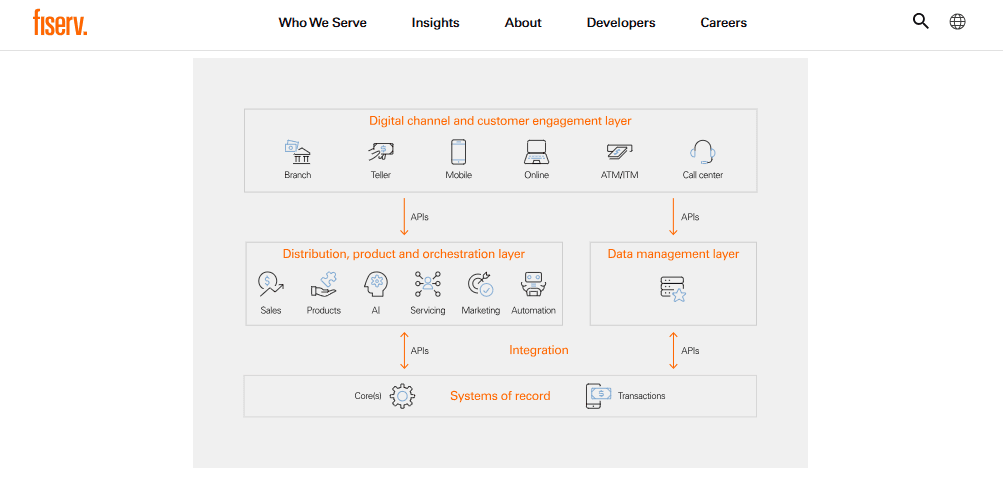Click the 'AI' label
Screen dimensions: 1003x495
click(x=375, y=310)
